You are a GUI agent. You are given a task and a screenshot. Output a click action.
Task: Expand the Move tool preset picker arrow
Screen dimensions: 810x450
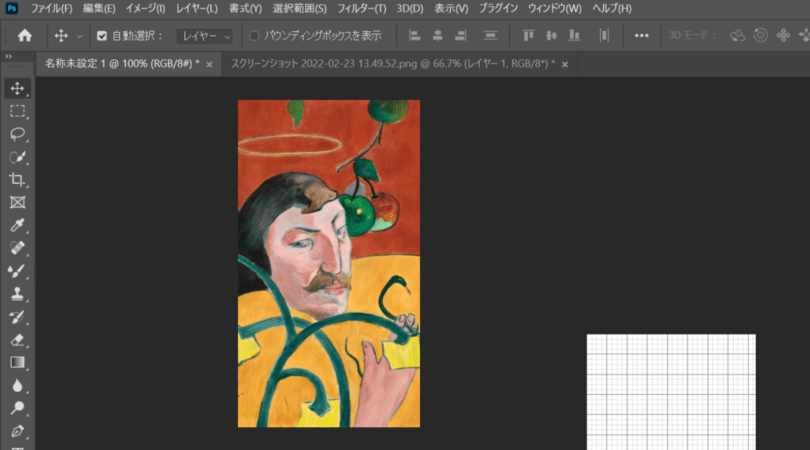click(79, 36)
